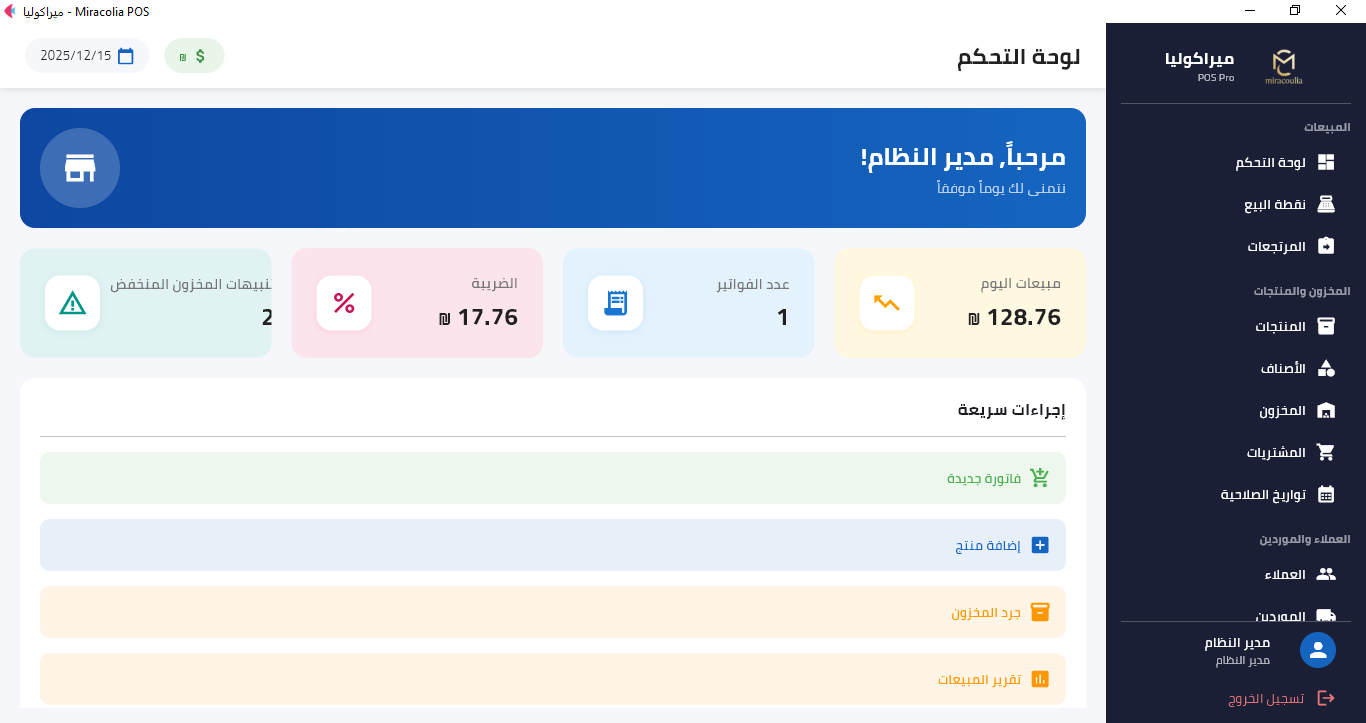1366x723 pixels.
Task: Click the inventory warehouse icon
Action: pyautogui.click(x=1326, y=411)
